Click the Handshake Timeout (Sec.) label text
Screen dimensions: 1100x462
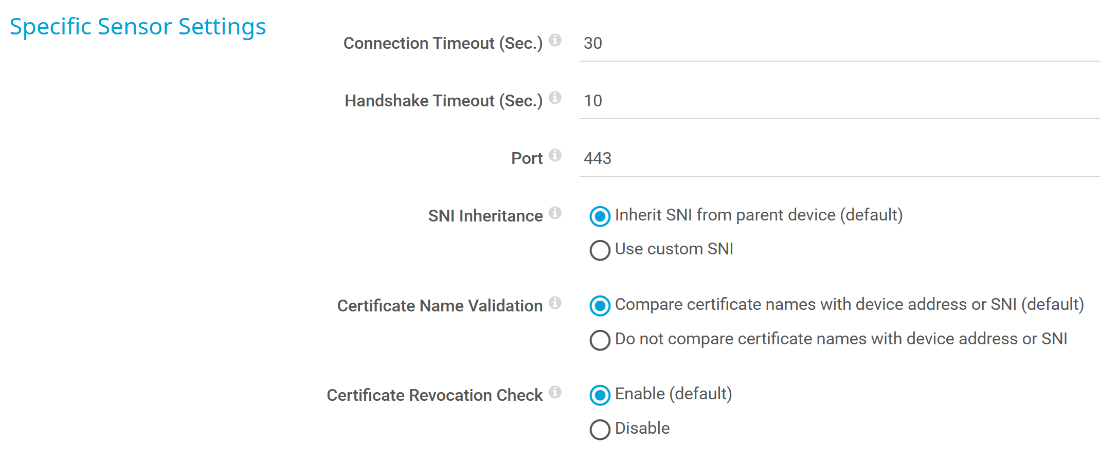(x=443, y=101)
